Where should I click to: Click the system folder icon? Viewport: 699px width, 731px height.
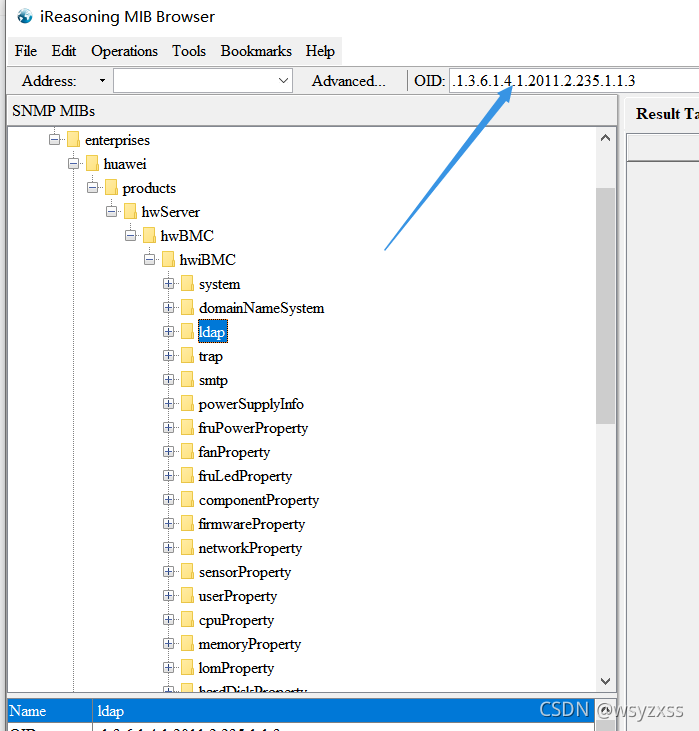pos(187,283)
